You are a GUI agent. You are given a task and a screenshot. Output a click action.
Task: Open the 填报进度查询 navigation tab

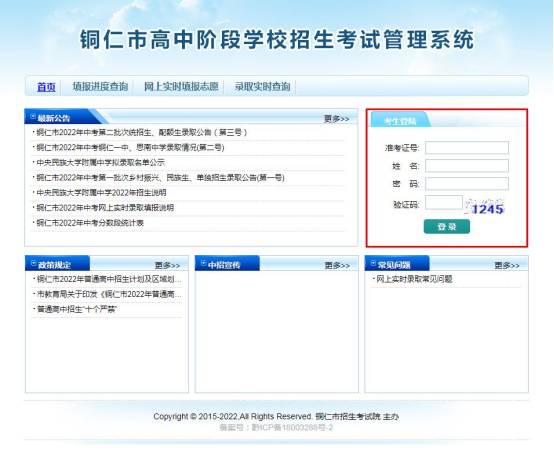tap(100, 87)
